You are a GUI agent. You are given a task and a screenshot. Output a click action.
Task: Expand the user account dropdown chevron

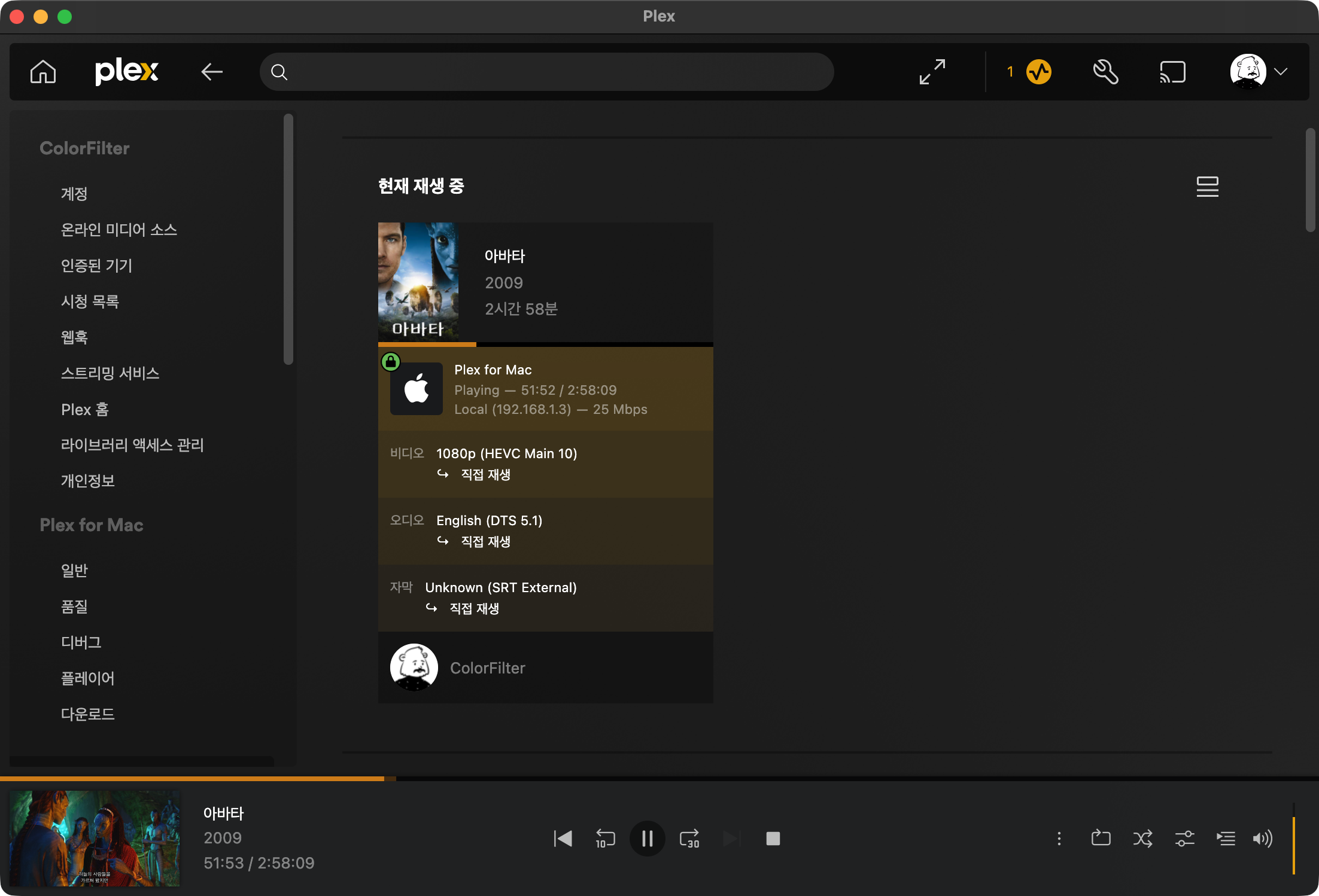[x=1281, y=72]
